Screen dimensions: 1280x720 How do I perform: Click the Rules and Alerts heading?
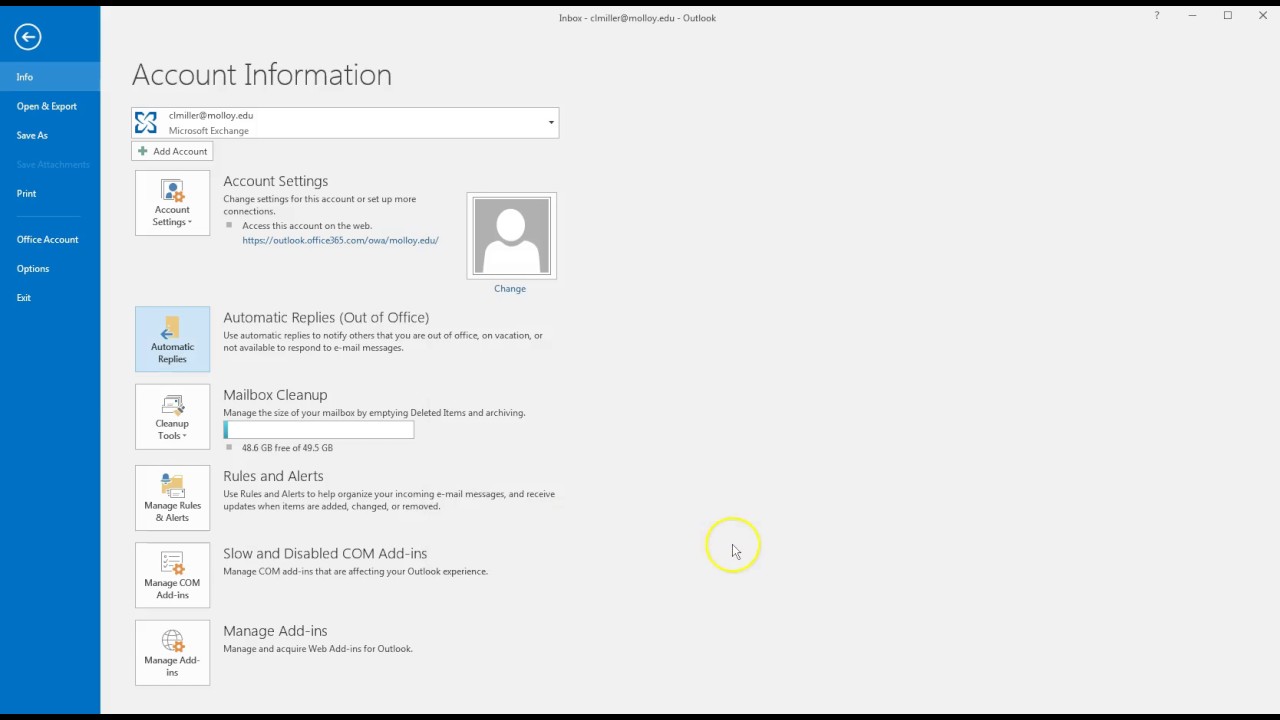click(273, 476)
